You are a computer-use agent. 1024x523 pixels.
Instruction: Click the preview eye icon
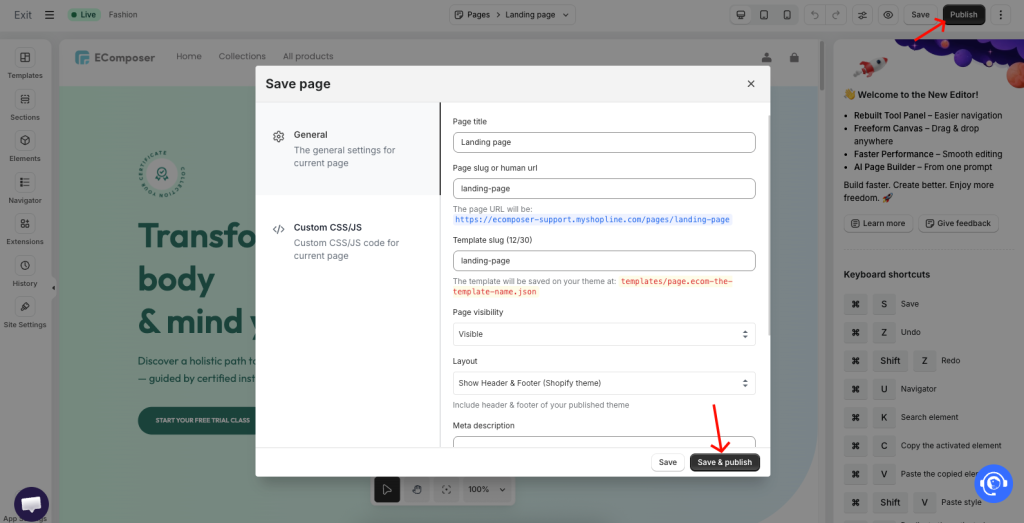(x=887, y=15)
